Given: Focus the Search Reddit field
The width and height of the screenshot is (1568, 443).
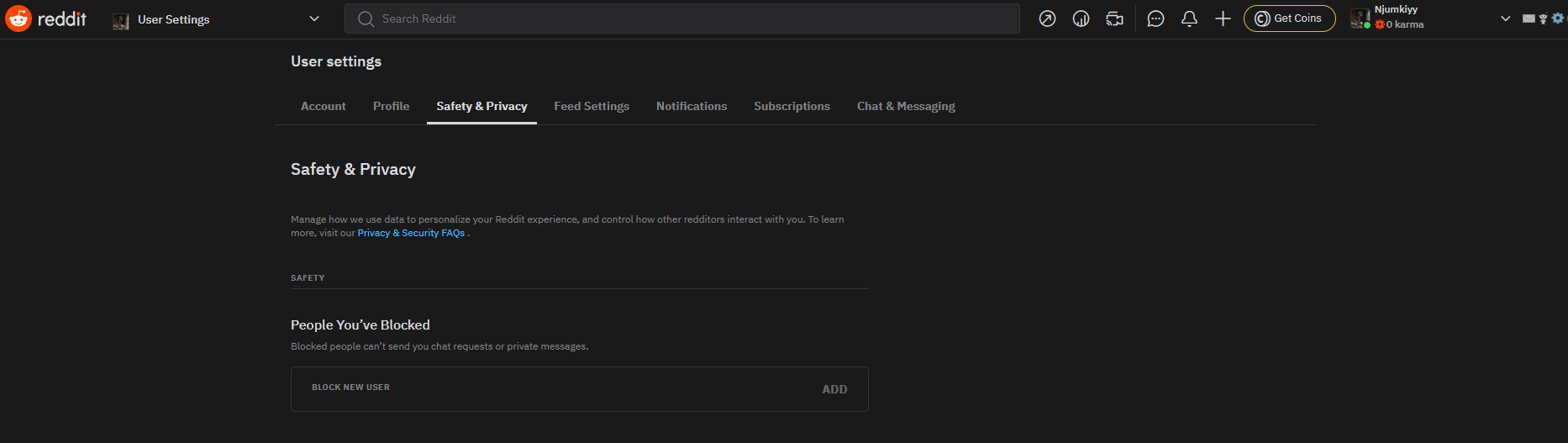Looking at the screenshot, I should pos(682,18).
